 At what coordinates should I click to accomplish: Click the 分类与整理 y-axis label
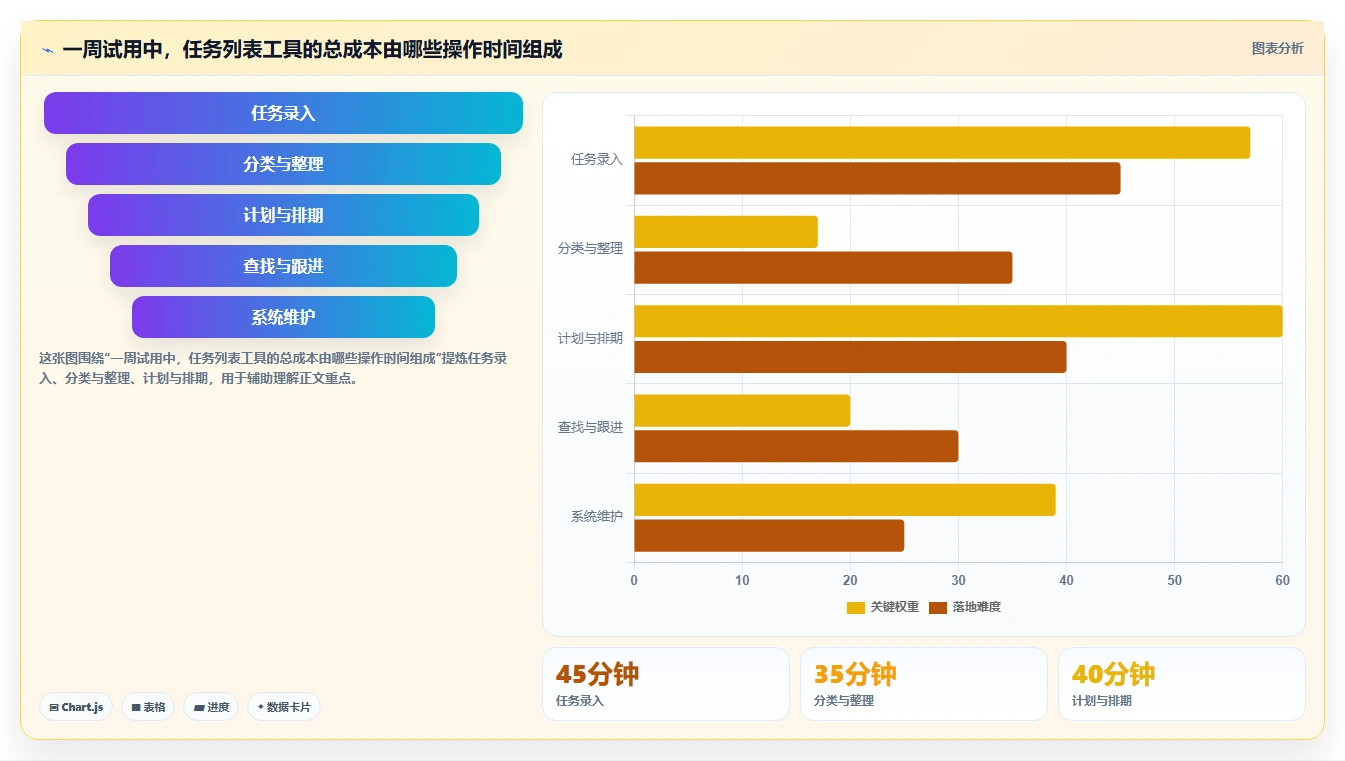[590, 248]
